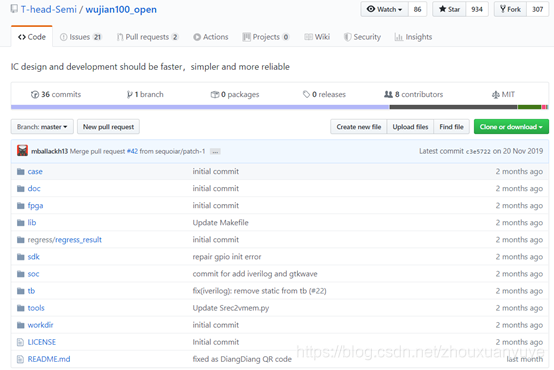This screenshot has height=370, width=554.
Task: Click folder icon next to fpga
Action: 20,206
